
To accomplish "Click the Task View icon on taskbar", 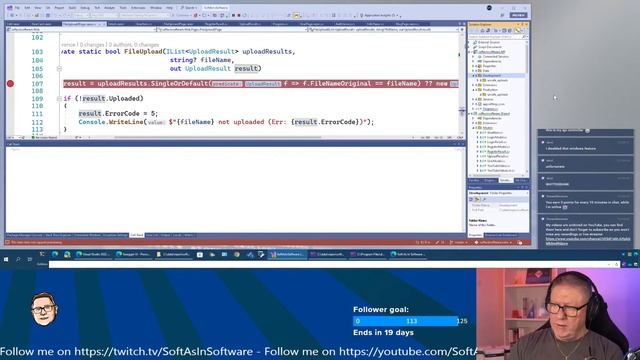I will 30,259.
